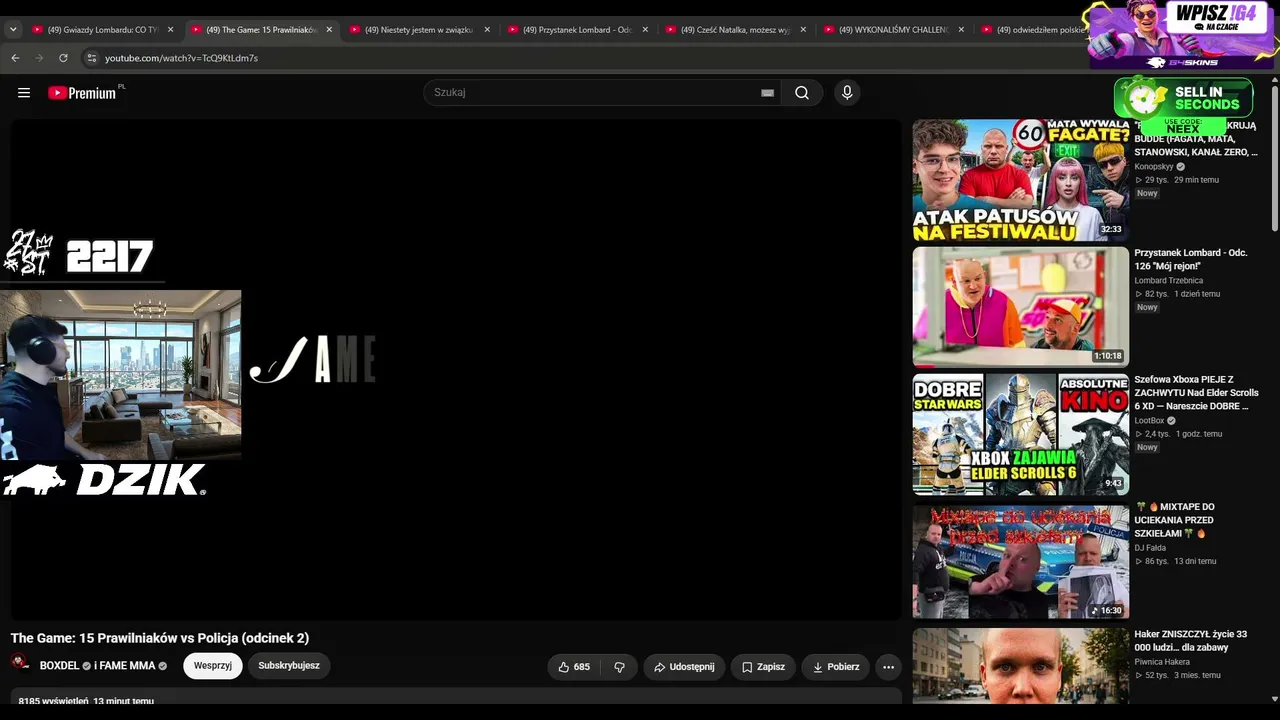Close the Niestety jestem w związku tab
Viewport: 1280px width, 720px height.
pyautogui.click(x=487, y=30)
